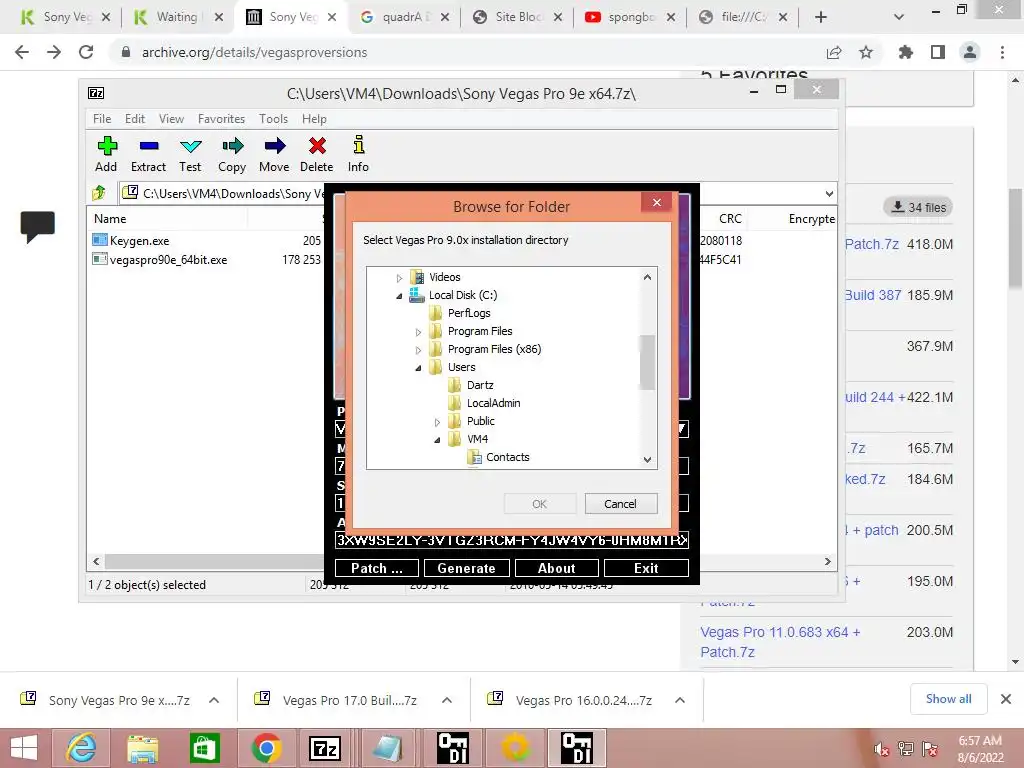Click the muted volume tray icon

pos(881,749)
